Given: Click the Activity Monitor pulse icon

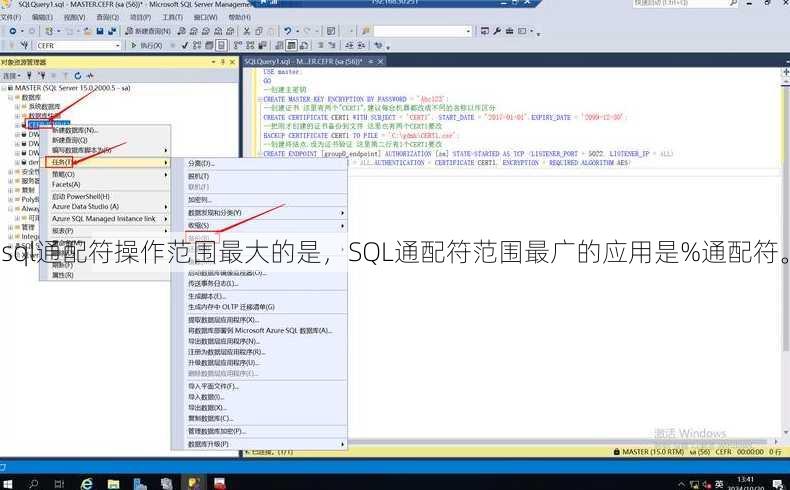Looking at the screenshot, I should pos(90,76).
